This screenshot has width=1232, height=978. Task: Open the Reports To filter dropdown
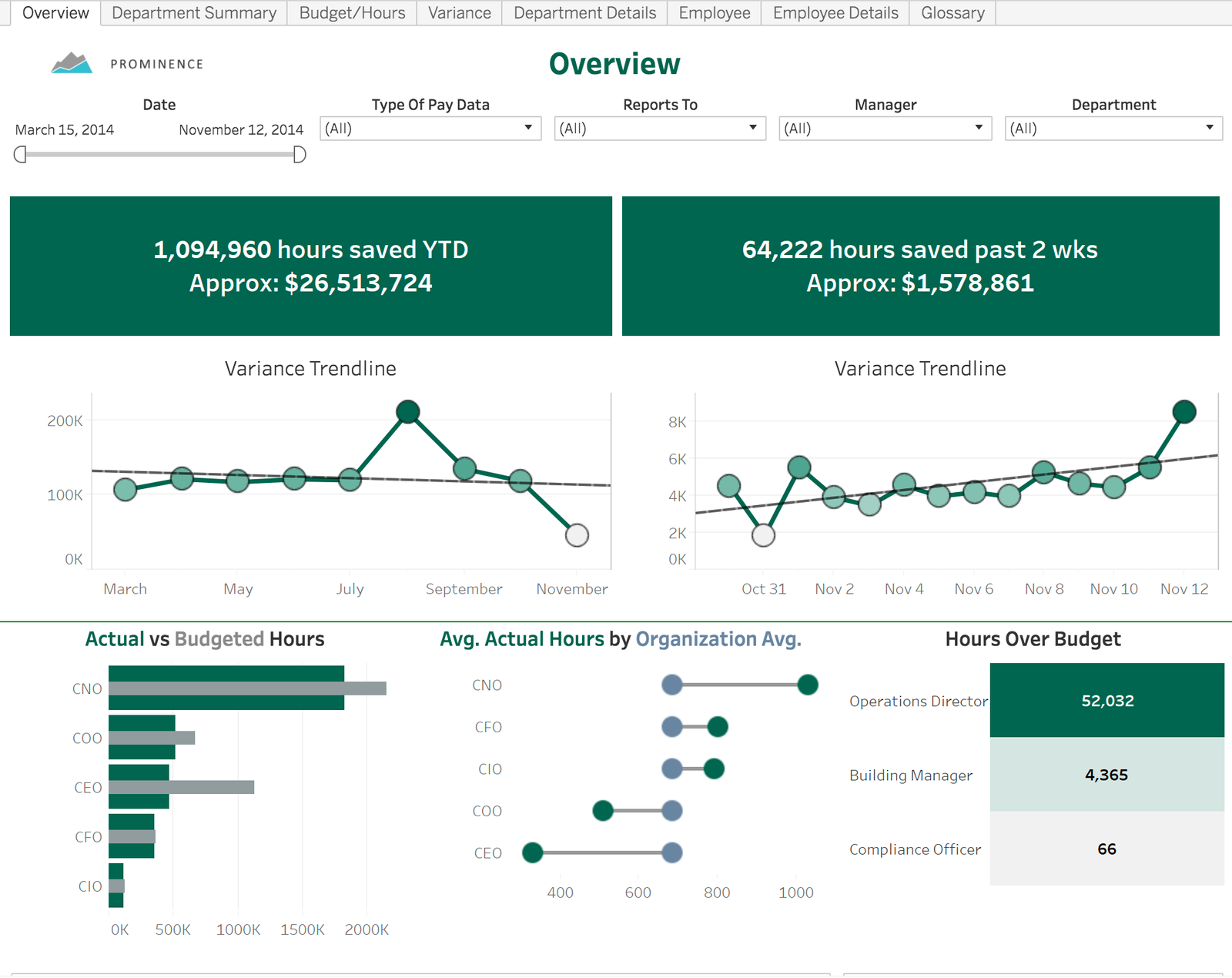[x=659, y=129]
